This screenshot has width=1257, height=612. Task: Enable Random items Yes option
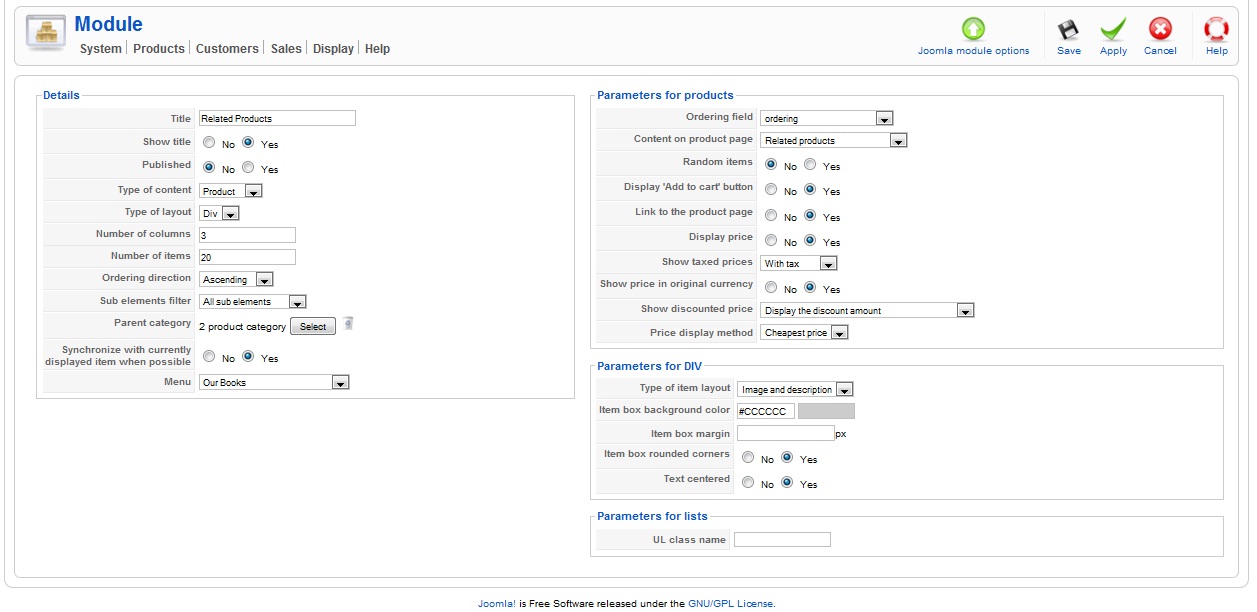tap(810, 165)
